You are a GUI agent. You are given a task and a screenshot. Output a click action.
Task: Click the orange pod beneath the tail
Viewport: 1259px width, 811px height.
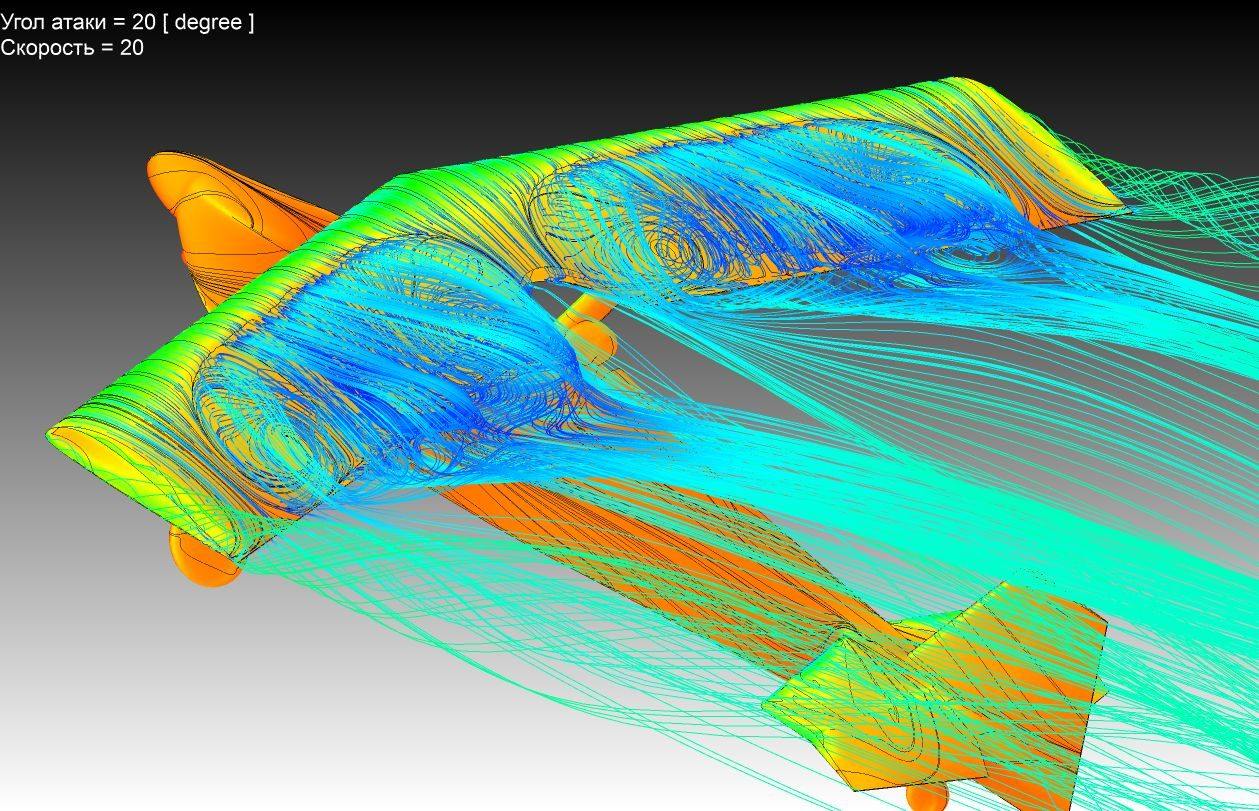click(x=925, y=797)
